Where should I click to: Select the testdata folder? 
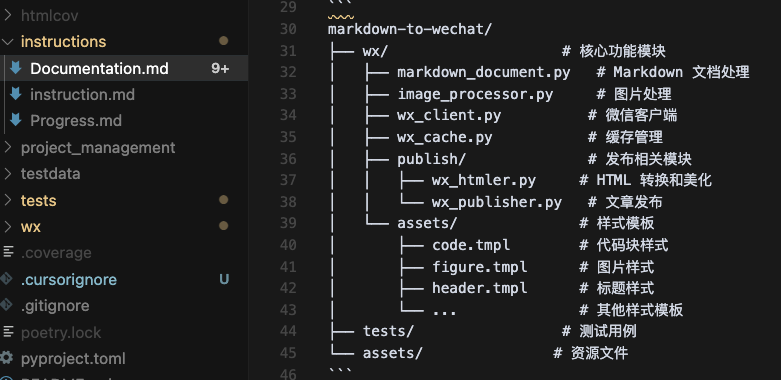tap(50, 174)
